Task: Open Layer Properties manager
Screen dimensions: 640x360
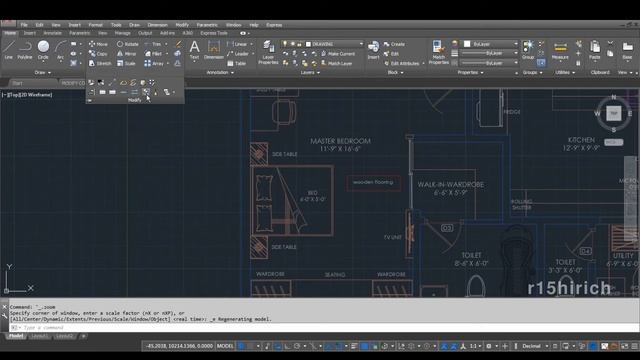Action: pos(268,52)
